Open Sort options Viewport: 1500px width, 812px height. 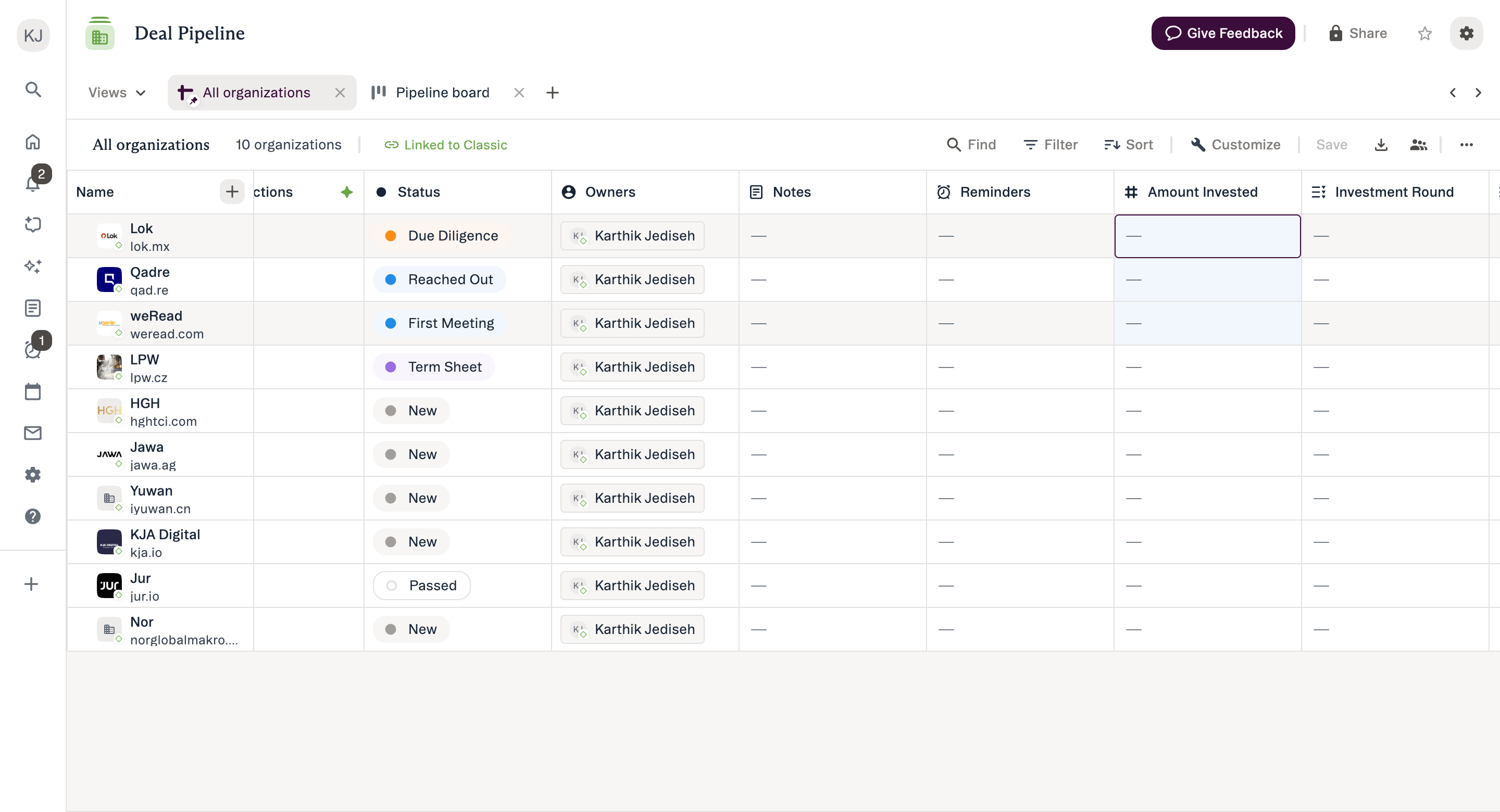click(x=1129, y=145)
